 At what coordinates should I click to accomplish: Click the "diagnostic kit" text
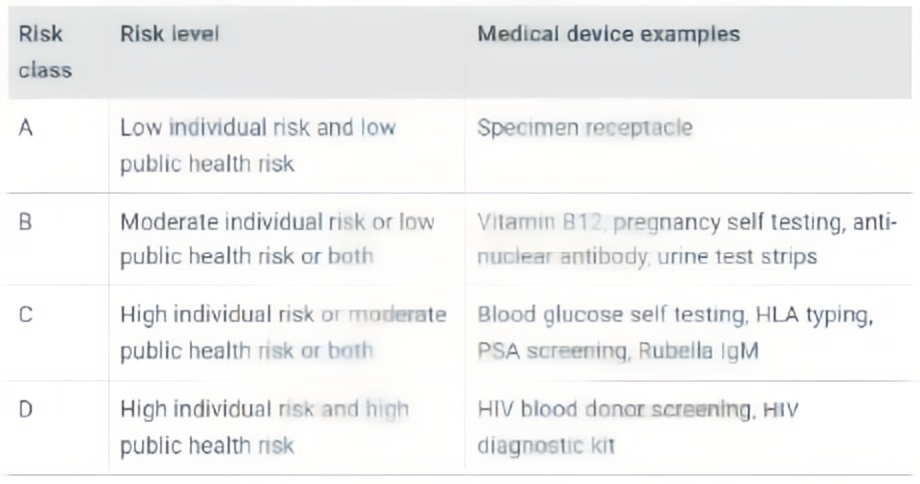[546, 444]
